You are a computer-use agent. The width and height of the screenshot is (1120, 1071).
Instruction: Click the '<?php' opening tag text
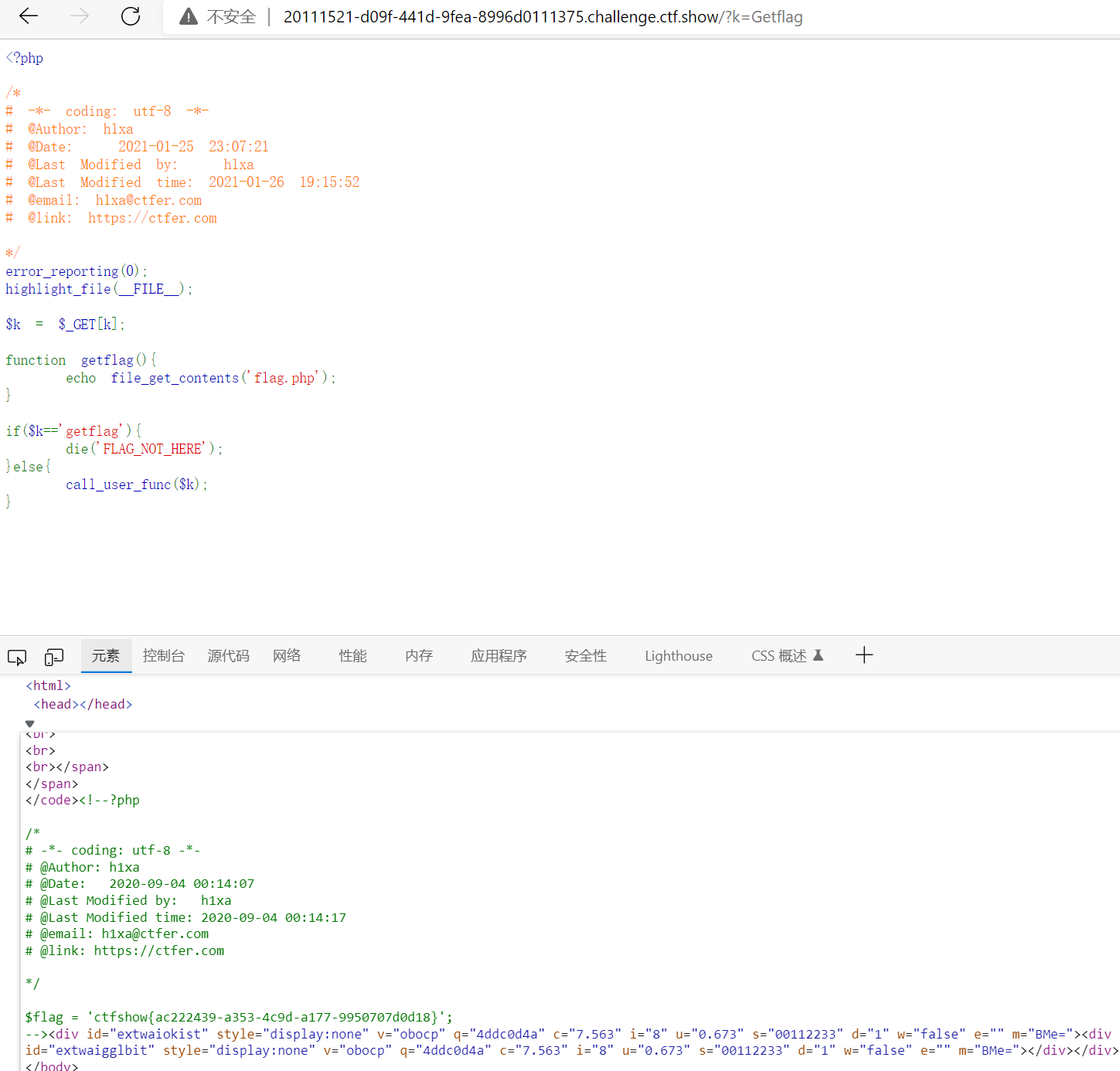click(25, 58)
